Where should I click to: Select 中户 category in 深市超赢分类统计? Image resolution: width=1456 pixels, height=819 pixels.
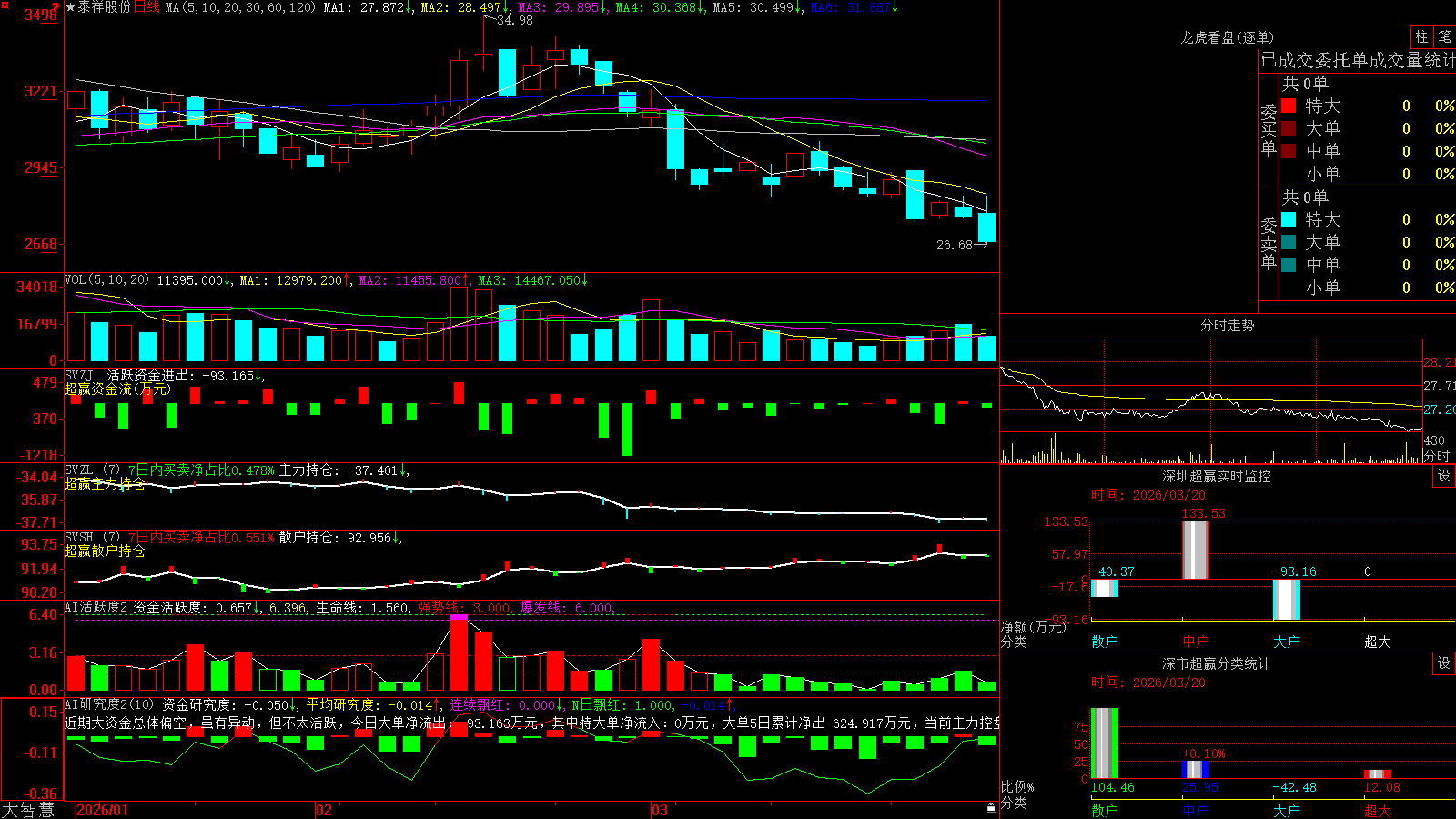[x=1196, y=811]
